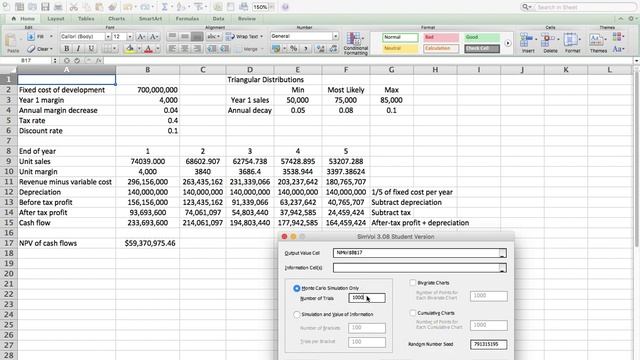
Task: Click the cell borders icon
Action: point(106,49)
